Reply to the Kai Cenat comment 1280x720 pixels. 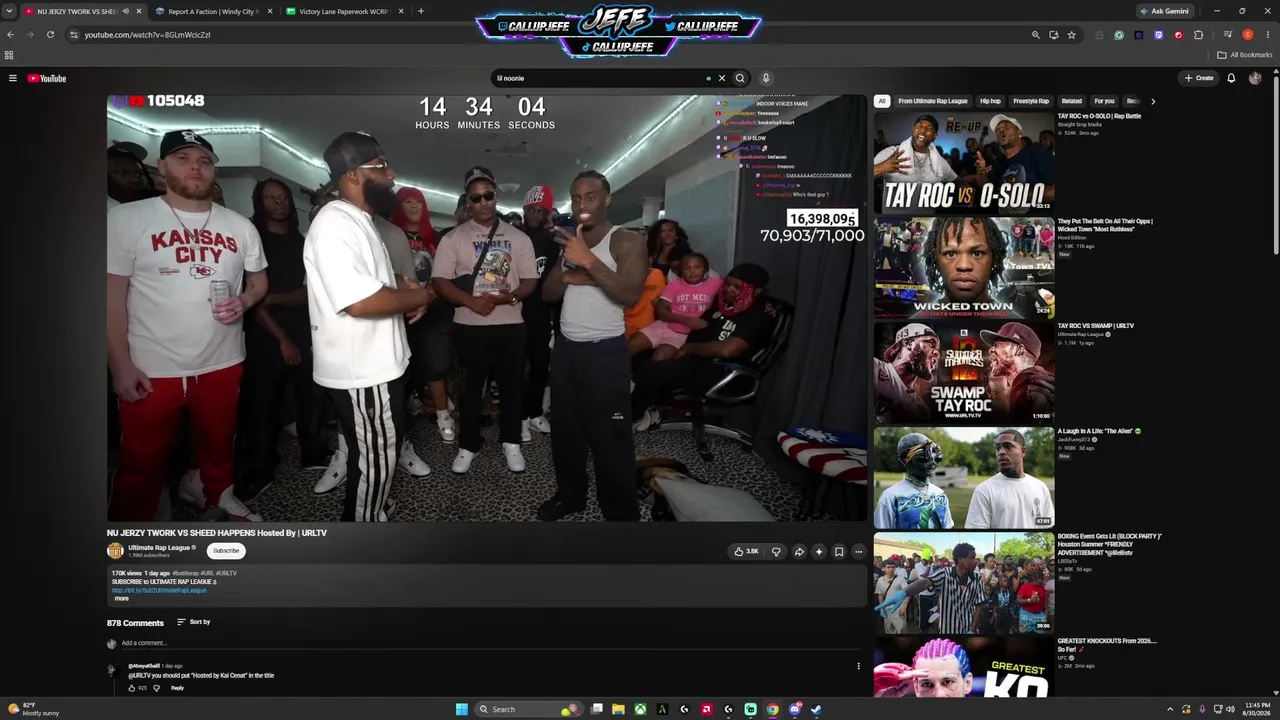(177, 688)
